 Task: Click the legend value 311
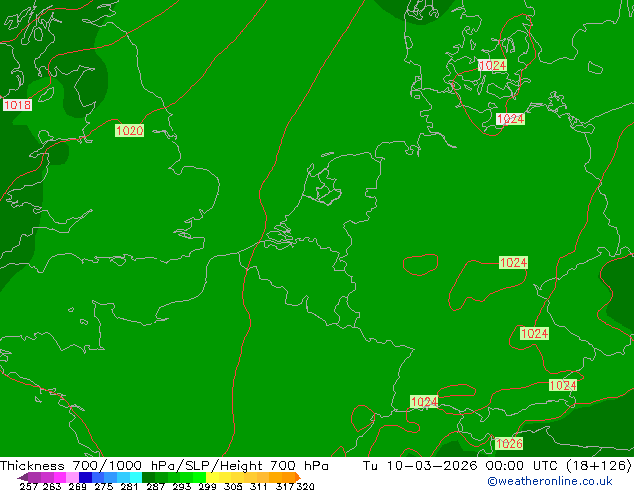[259, 486]
